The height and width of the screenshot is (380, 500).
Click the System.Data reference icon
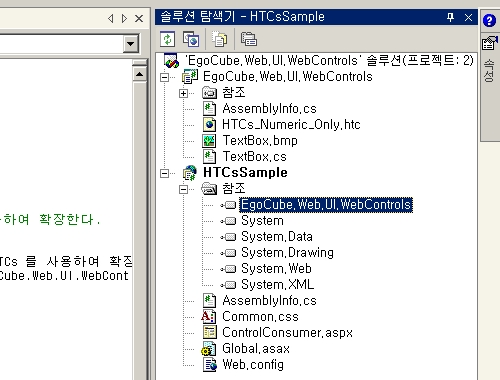(228, 237)
